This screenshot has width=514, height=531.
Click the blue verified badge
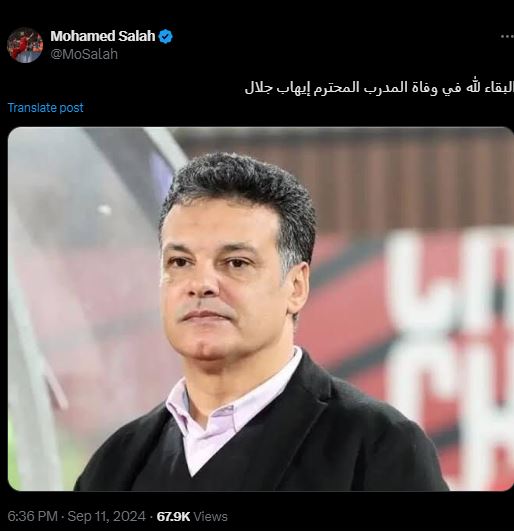(166, 36)
